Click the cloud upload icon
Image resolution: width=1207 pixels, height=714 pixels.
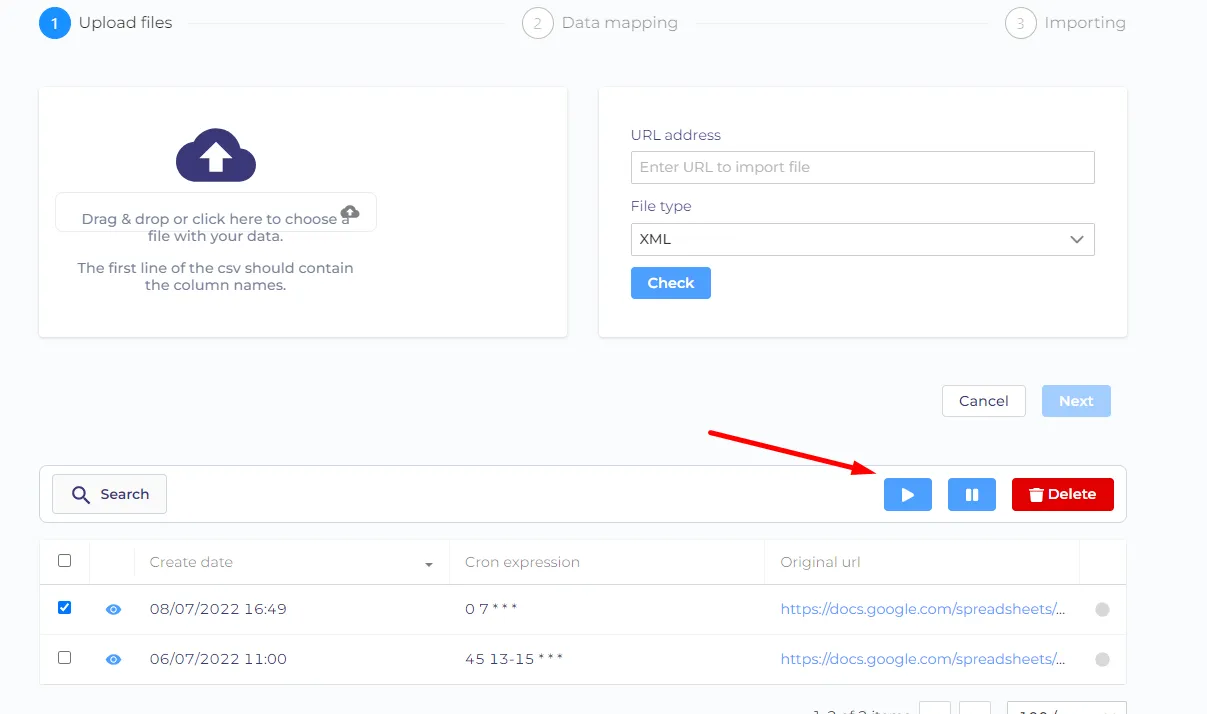coord(216,155)
